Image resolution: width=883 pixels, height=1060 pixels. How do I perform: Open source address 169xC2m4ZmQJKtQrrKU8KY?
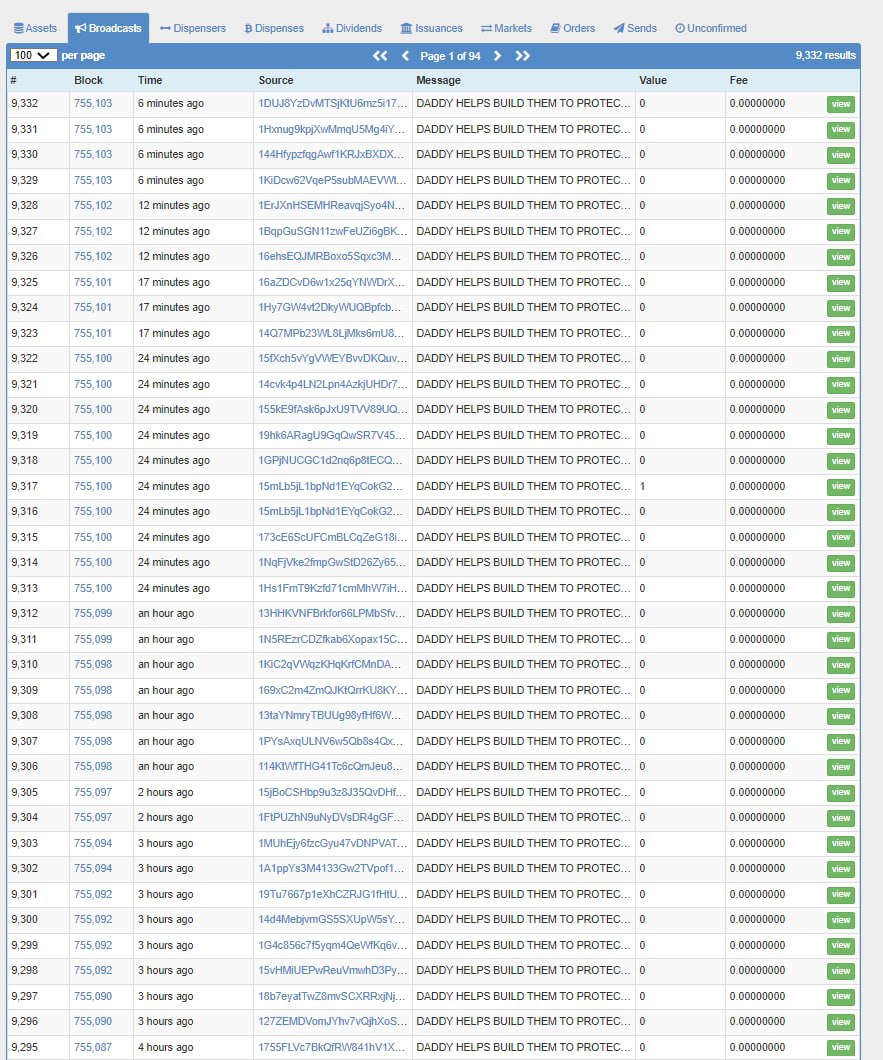tap(333, 690)
